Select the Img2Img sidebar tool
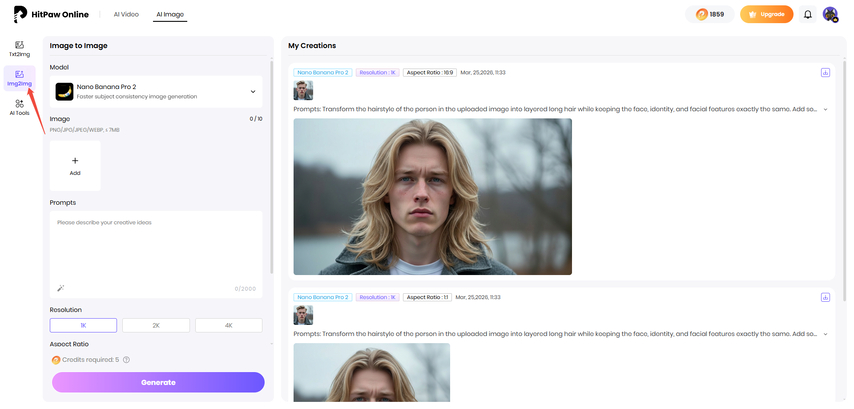 click(19, 77)
